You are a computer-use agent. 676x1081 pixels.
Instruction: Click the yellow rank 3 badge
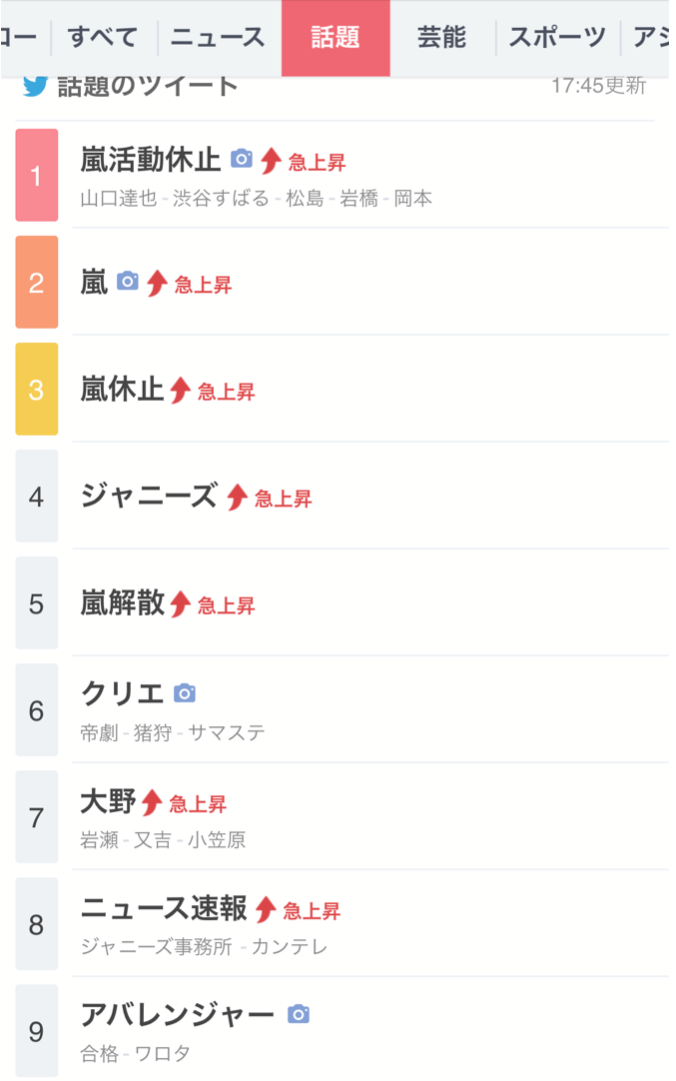(x=37, y=389)
